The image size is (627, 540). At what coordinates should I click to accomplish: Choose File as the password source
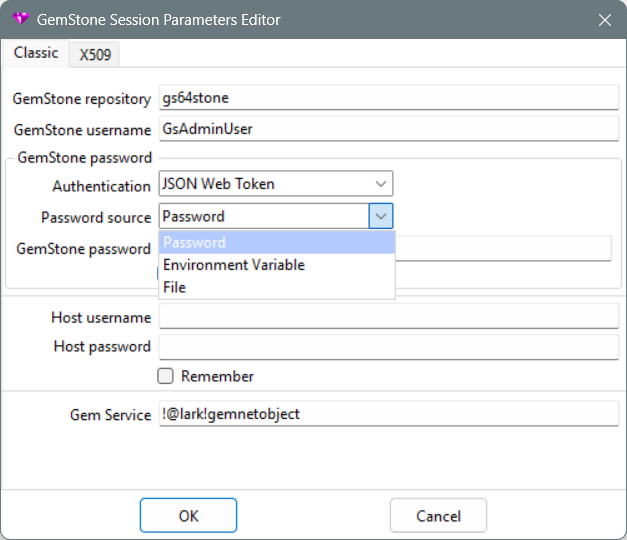tap(277, 287)
